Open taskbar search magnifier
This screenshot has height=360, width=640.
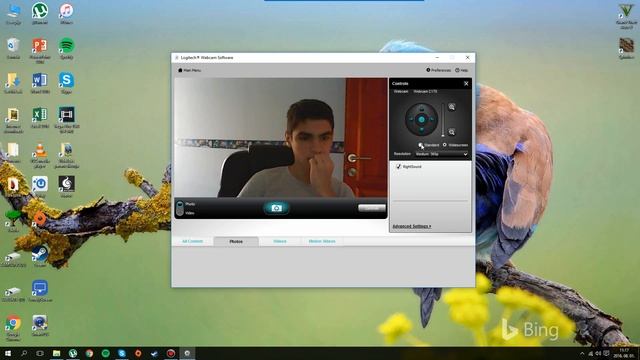(x=24, y=353)
